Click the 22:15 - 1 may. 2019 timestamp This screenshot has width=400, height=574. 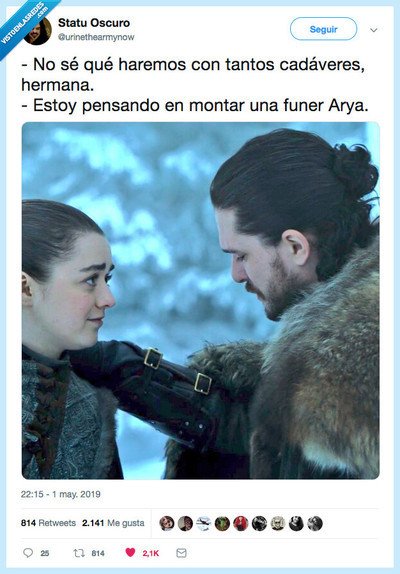pos(60,494)
